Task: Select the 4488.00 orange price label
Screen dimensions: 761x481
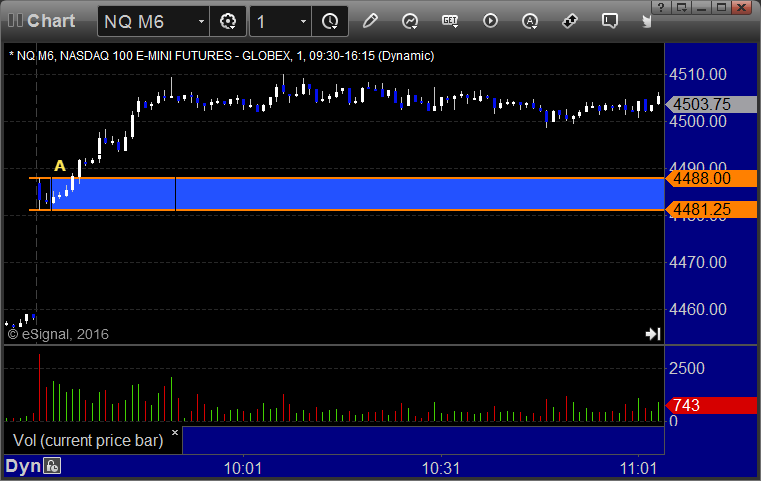Action: coord(711,179)
